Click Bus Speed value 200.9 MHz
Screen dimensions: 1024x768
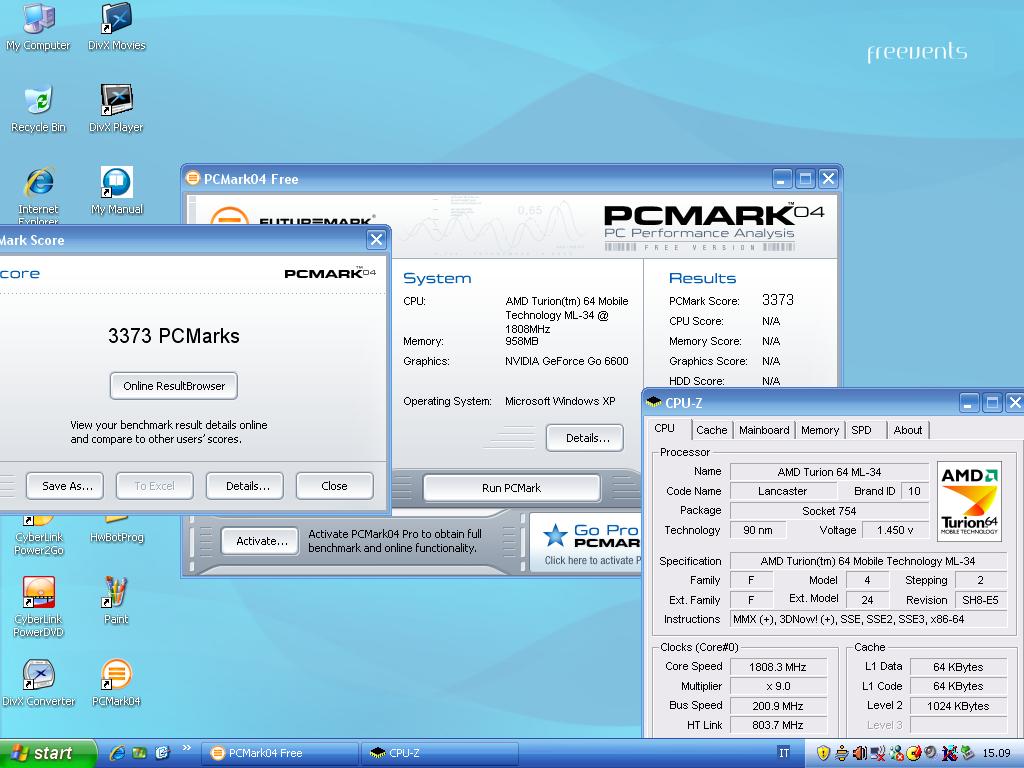coord(778,706)
